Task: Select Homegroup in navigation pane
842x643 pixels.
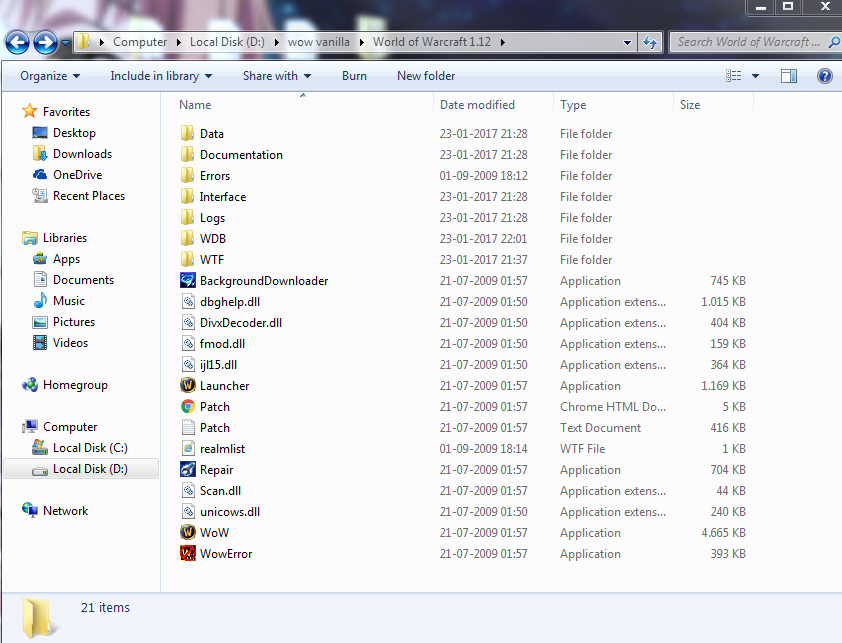Action: [75, 385]
